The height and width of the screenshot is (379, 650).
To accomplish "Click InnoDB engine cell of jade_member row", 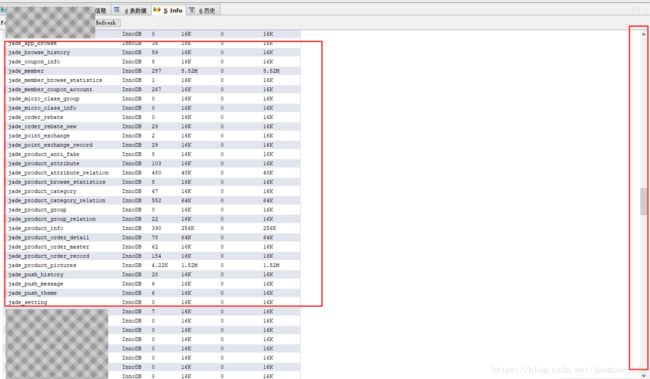I will (x=132, y=71).
